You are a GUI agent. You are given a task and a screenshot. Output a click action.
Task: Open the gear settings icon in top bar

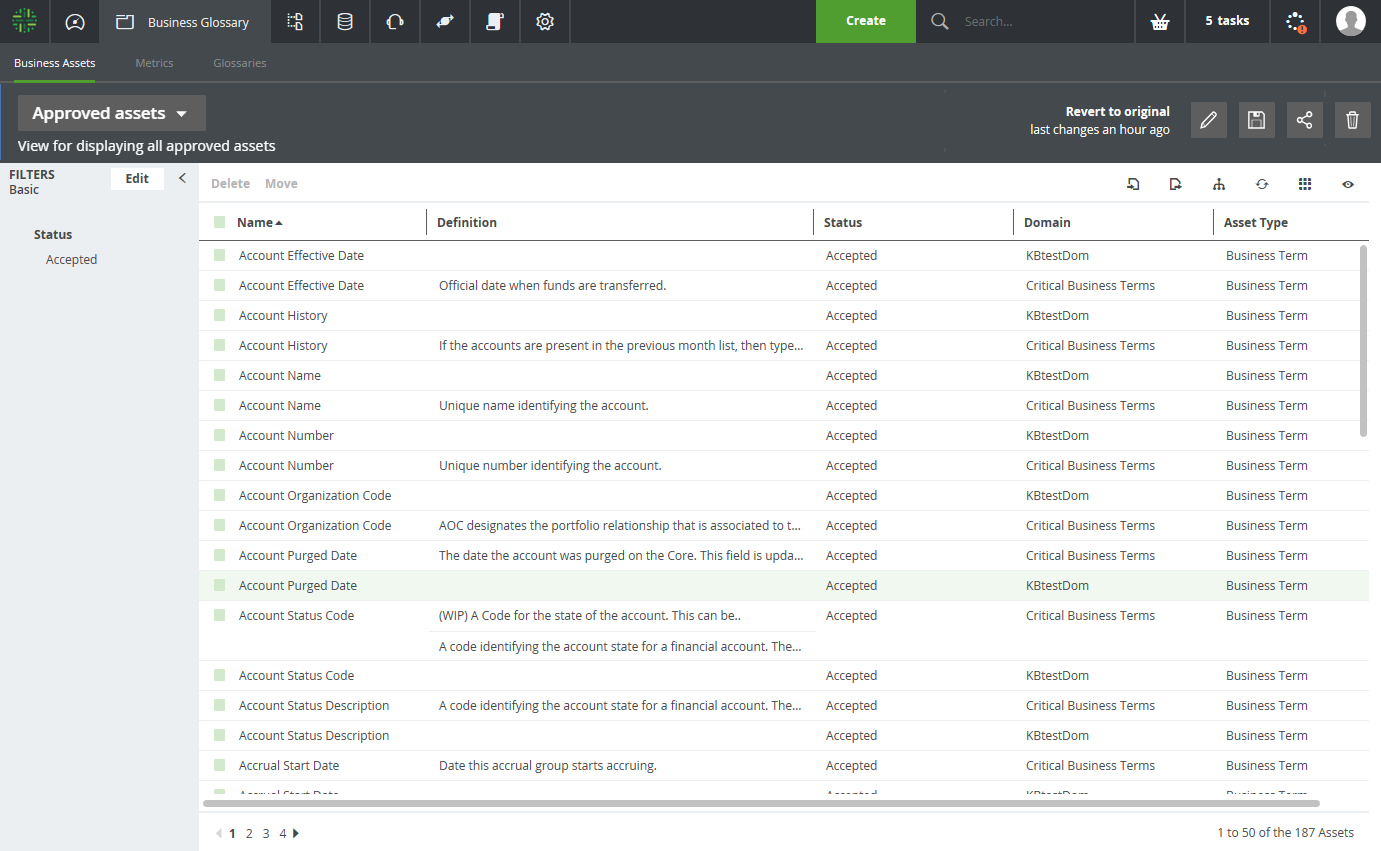point(545,21)
